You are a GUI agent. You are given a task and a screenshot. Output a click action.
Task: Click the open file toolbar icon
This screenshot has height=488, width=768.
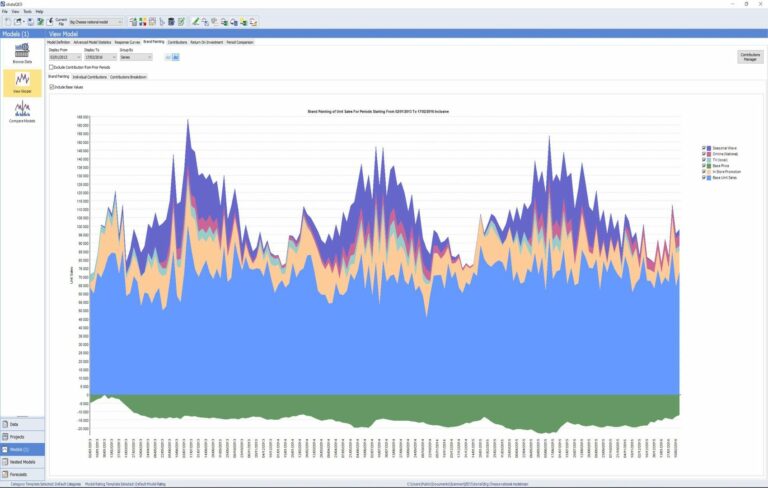[18, 22]
